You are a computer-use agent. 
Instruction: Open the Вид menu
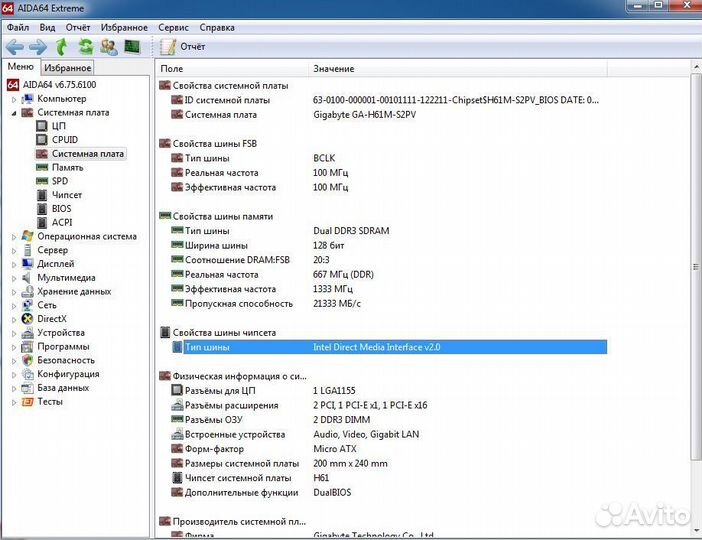click(47, 28)
